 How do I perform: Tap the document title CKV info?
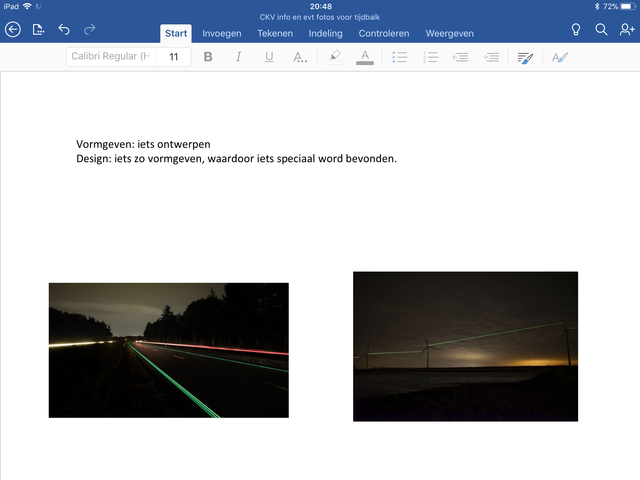point(320,17)
